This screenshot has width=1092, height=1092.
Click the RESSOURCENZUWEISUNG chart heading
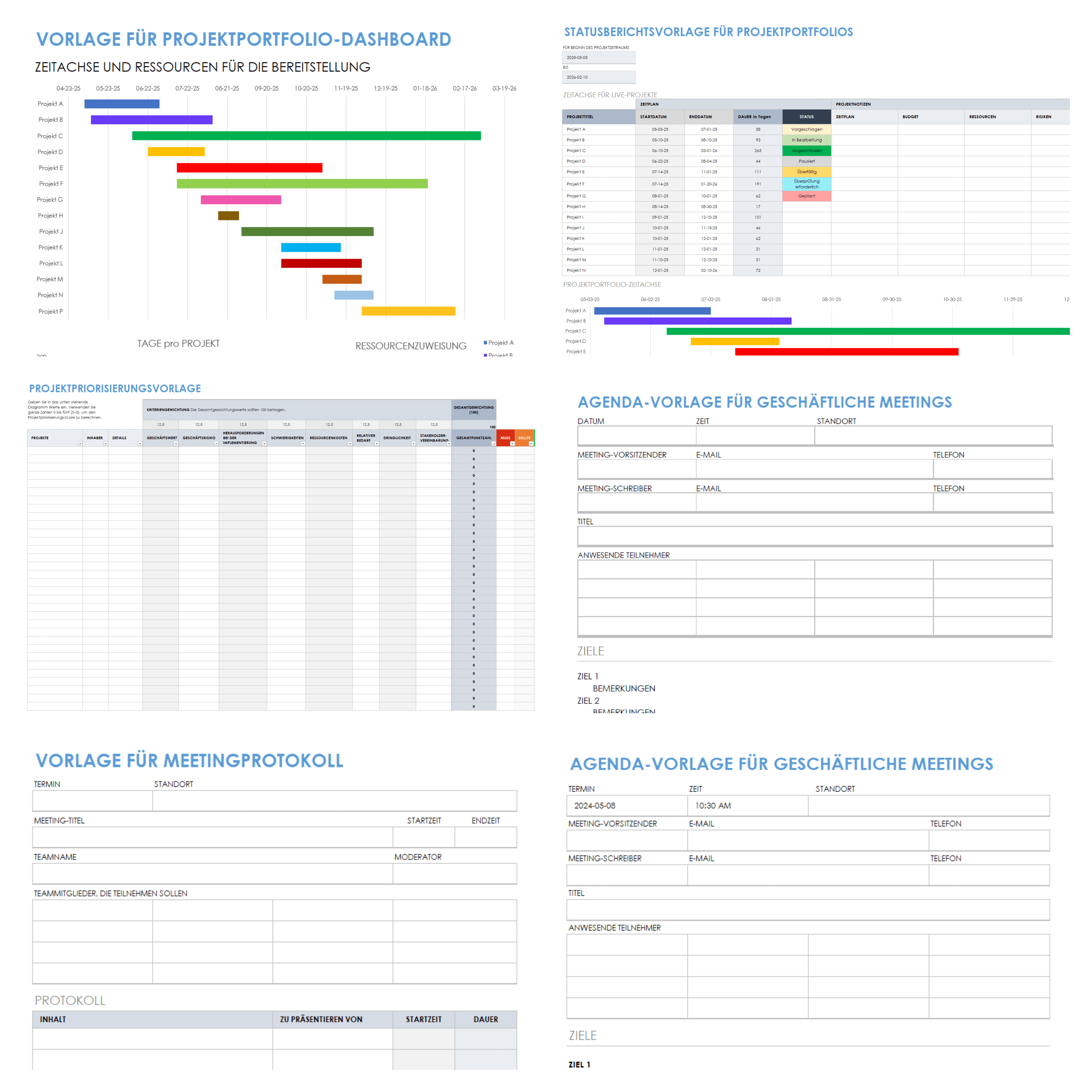pos(411,346)
